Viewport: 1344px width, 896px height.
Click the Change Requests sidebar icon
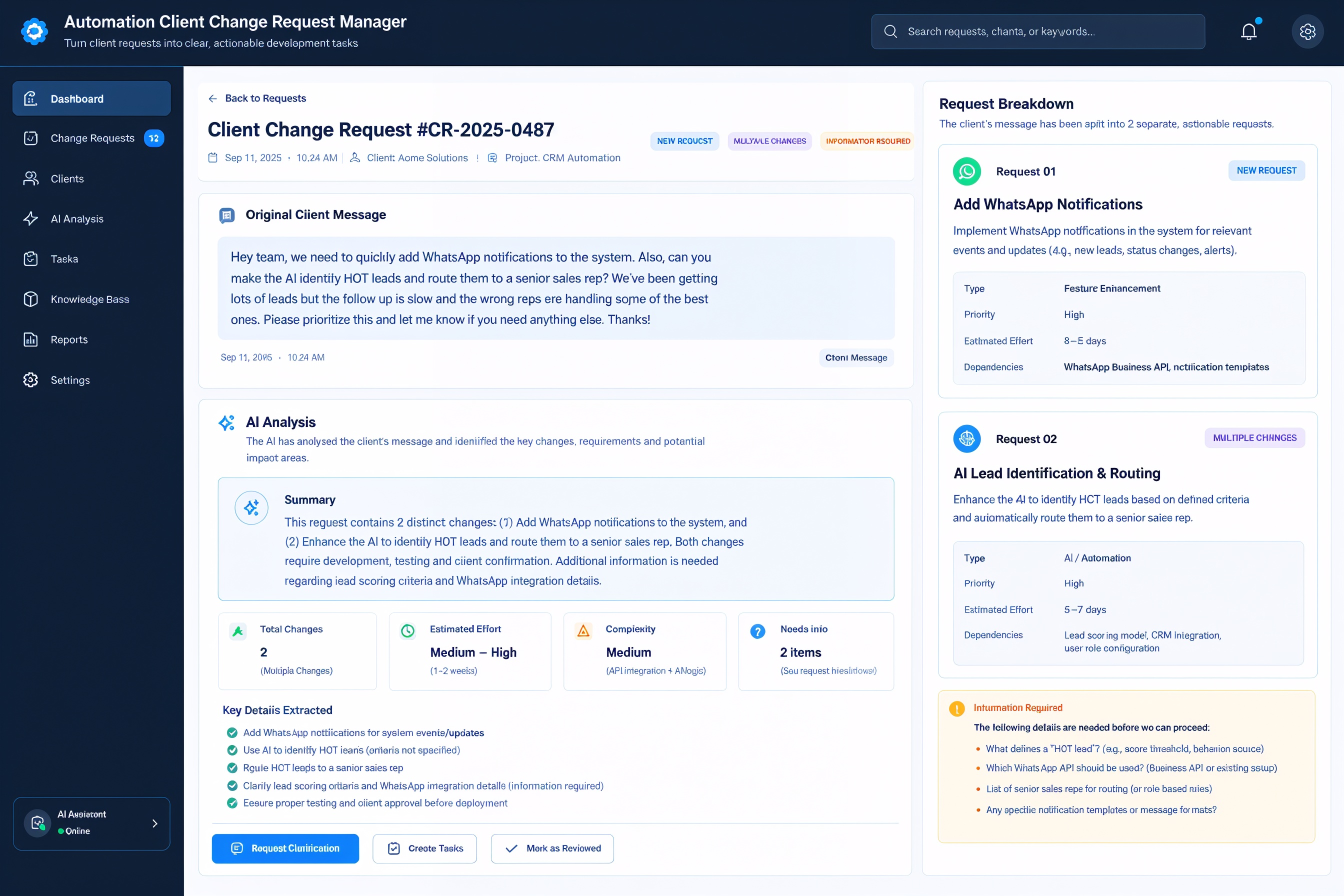point(31,138)
